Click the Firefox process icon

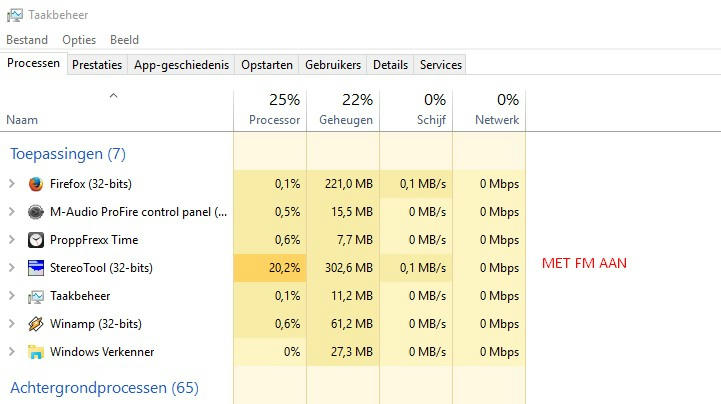pyautogui.click(x=36, y=184)
